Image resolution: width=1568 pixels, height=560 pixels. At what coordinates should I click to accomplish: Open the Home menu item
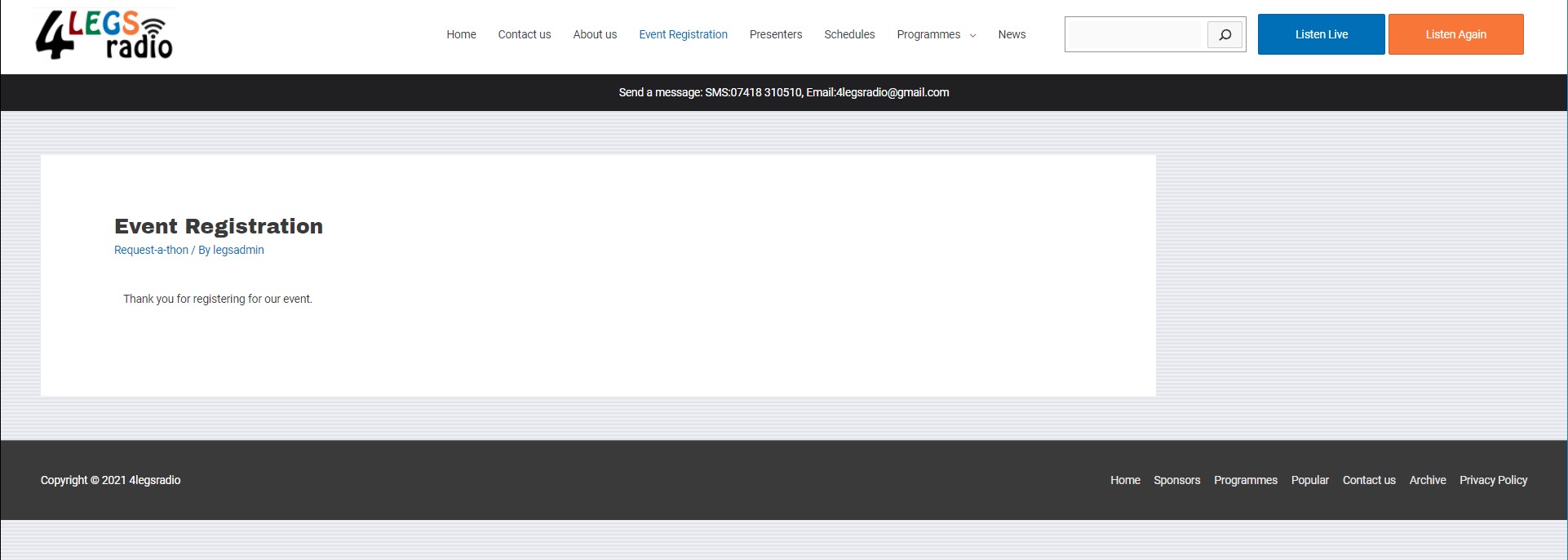pos(461,34)
